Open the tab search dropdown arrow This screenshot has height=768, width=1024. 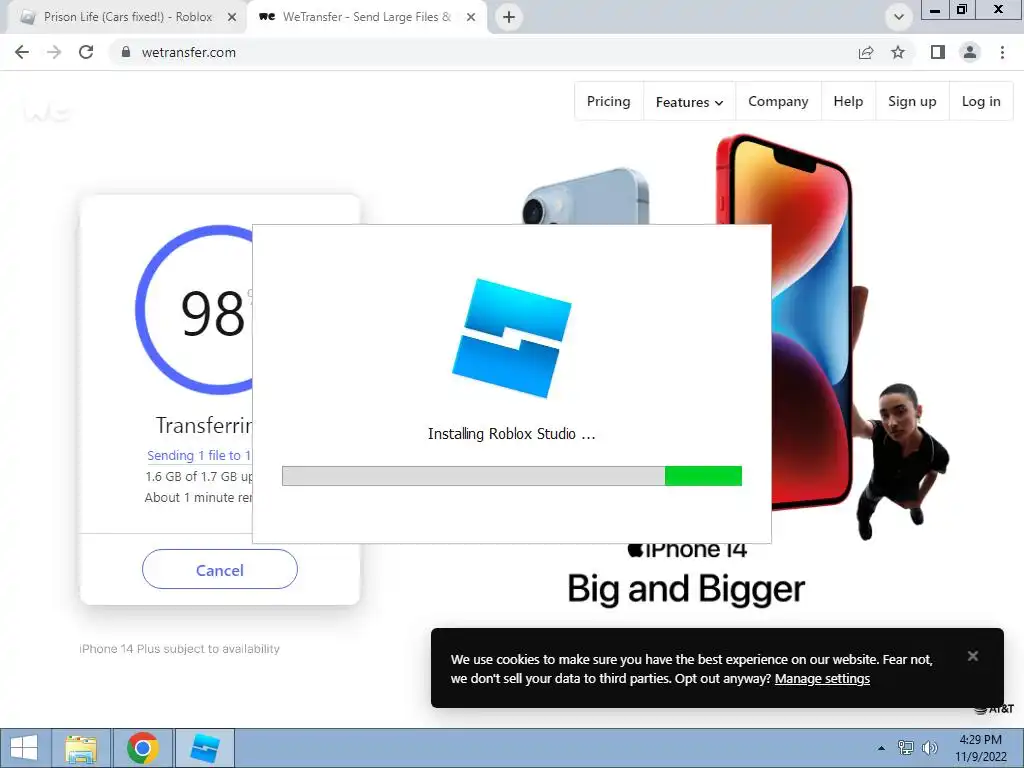(x=899, y=17)
